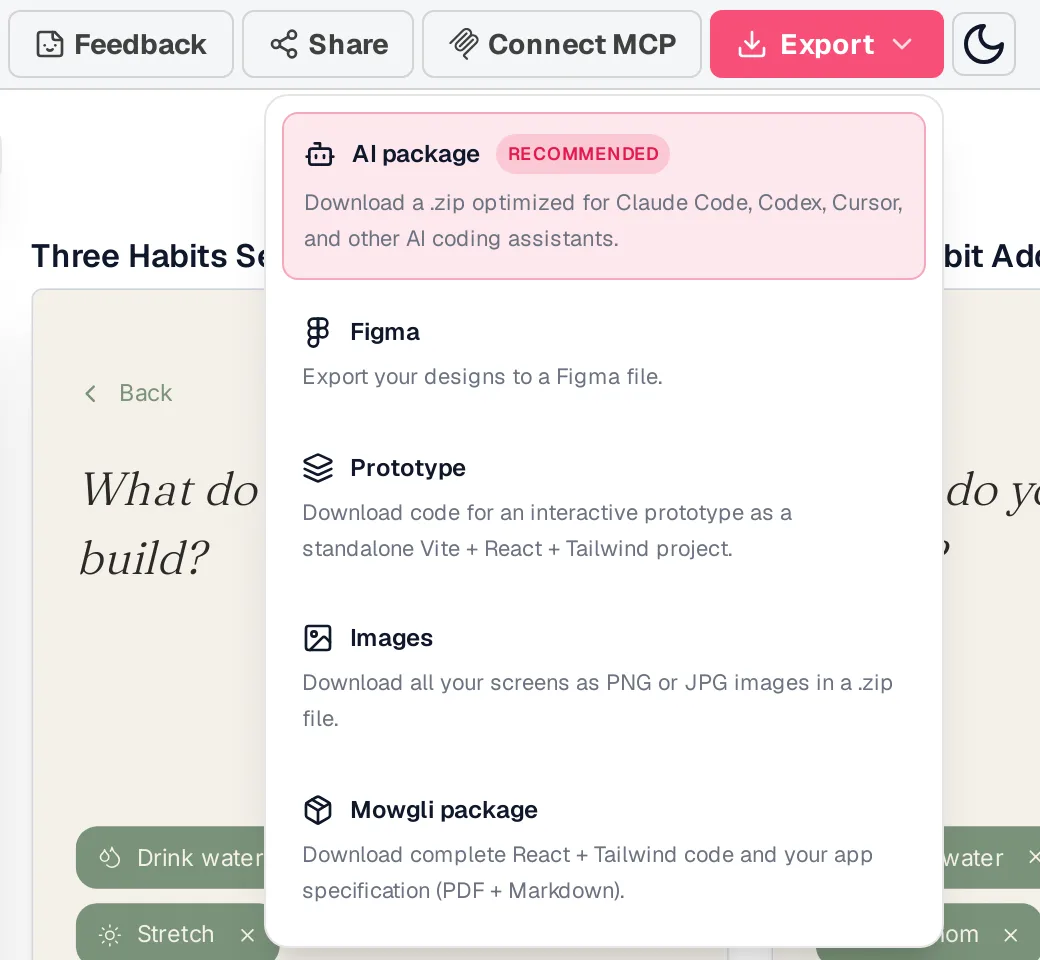This screenshot has height=960, width=1040.
Task: Click "Export your designs to a Figma file."
Action: 482,377
